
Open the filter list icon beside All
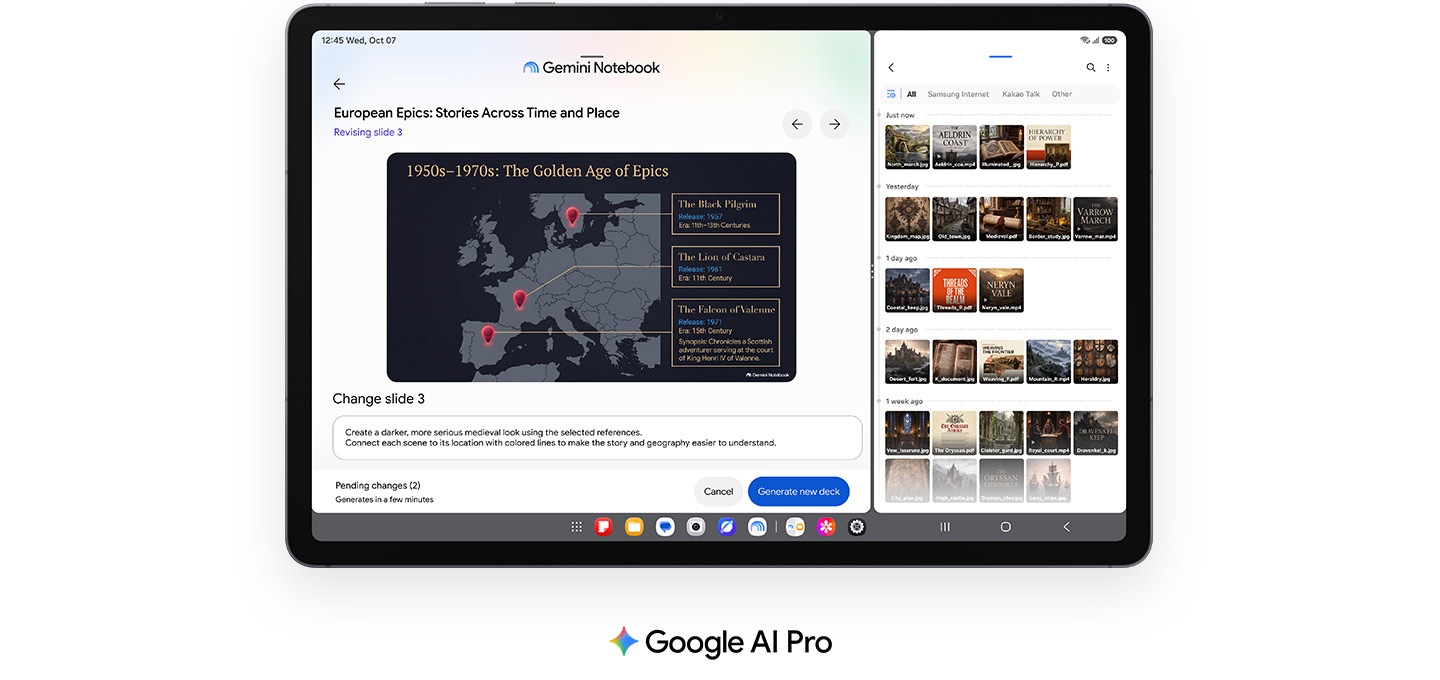pos(891,94)
